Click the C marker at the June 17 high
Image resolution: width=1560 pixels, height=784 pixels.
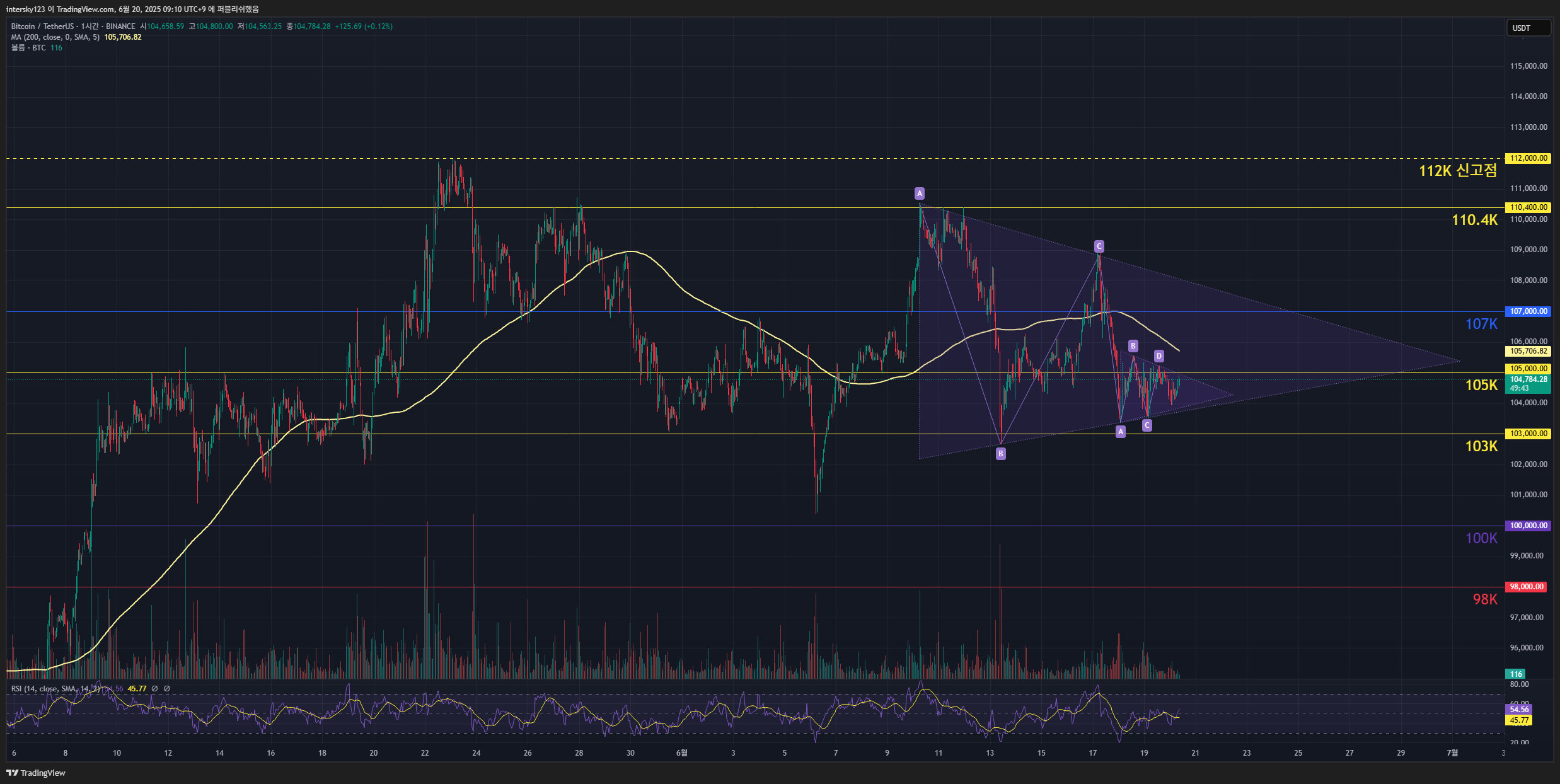(1099, 246)
